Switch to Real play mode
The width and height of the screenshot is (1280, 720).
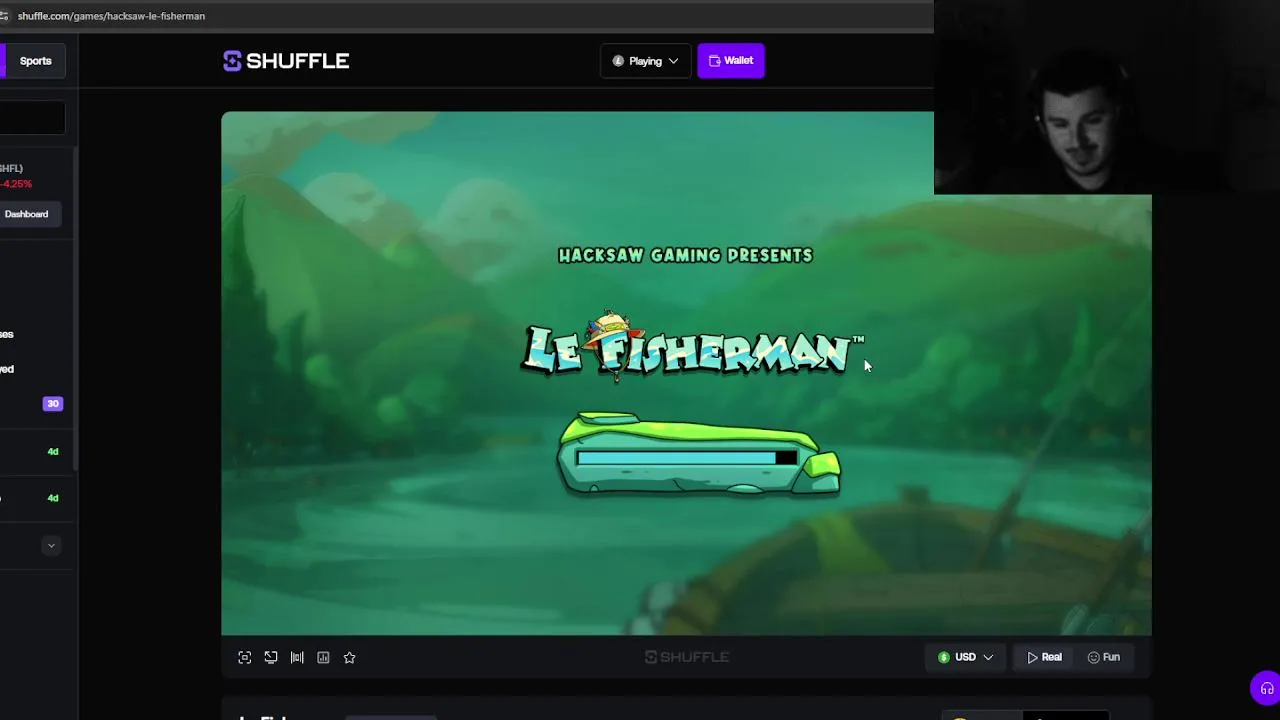(x=1044, y=657)
